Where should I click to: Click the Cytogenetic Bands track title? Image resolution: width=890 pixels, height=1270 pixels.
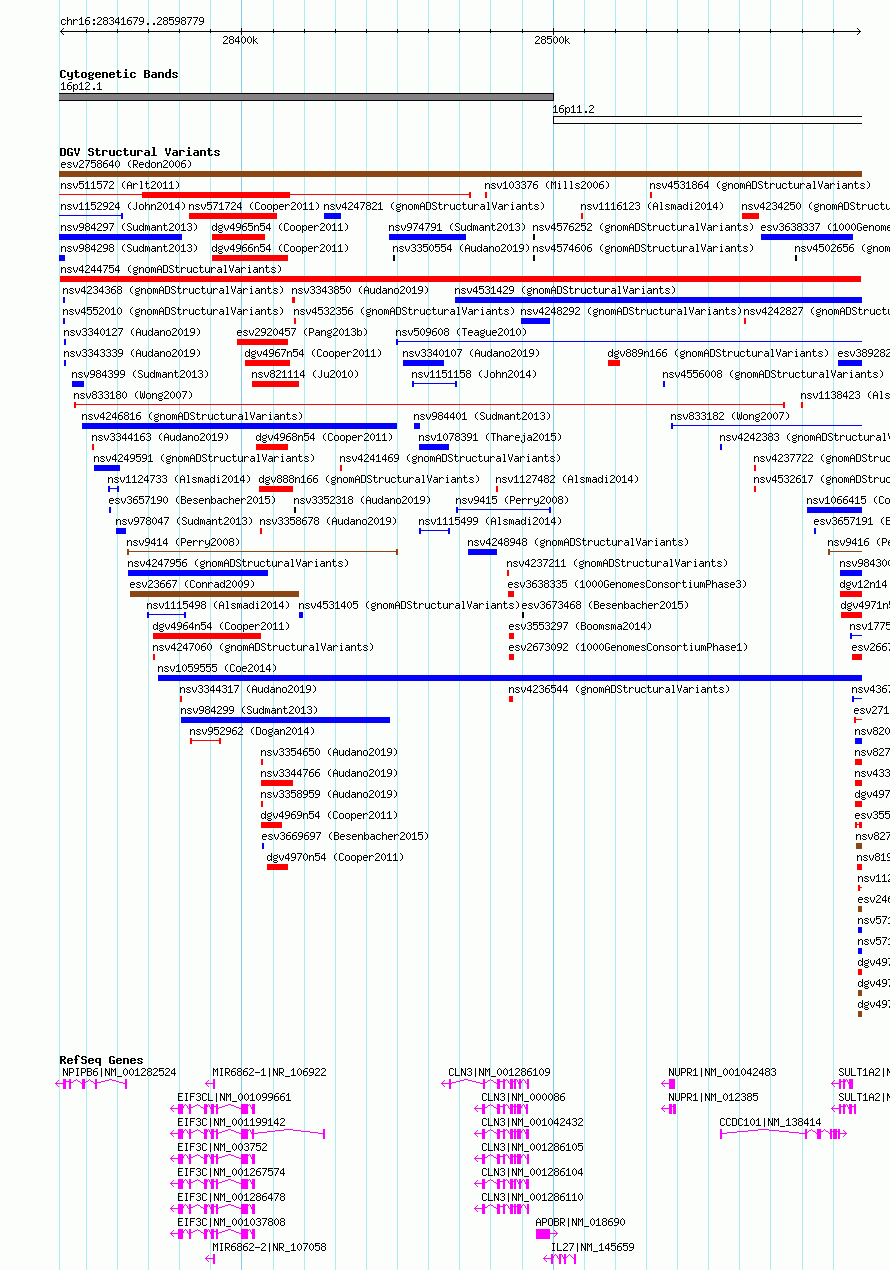(119, 74)
